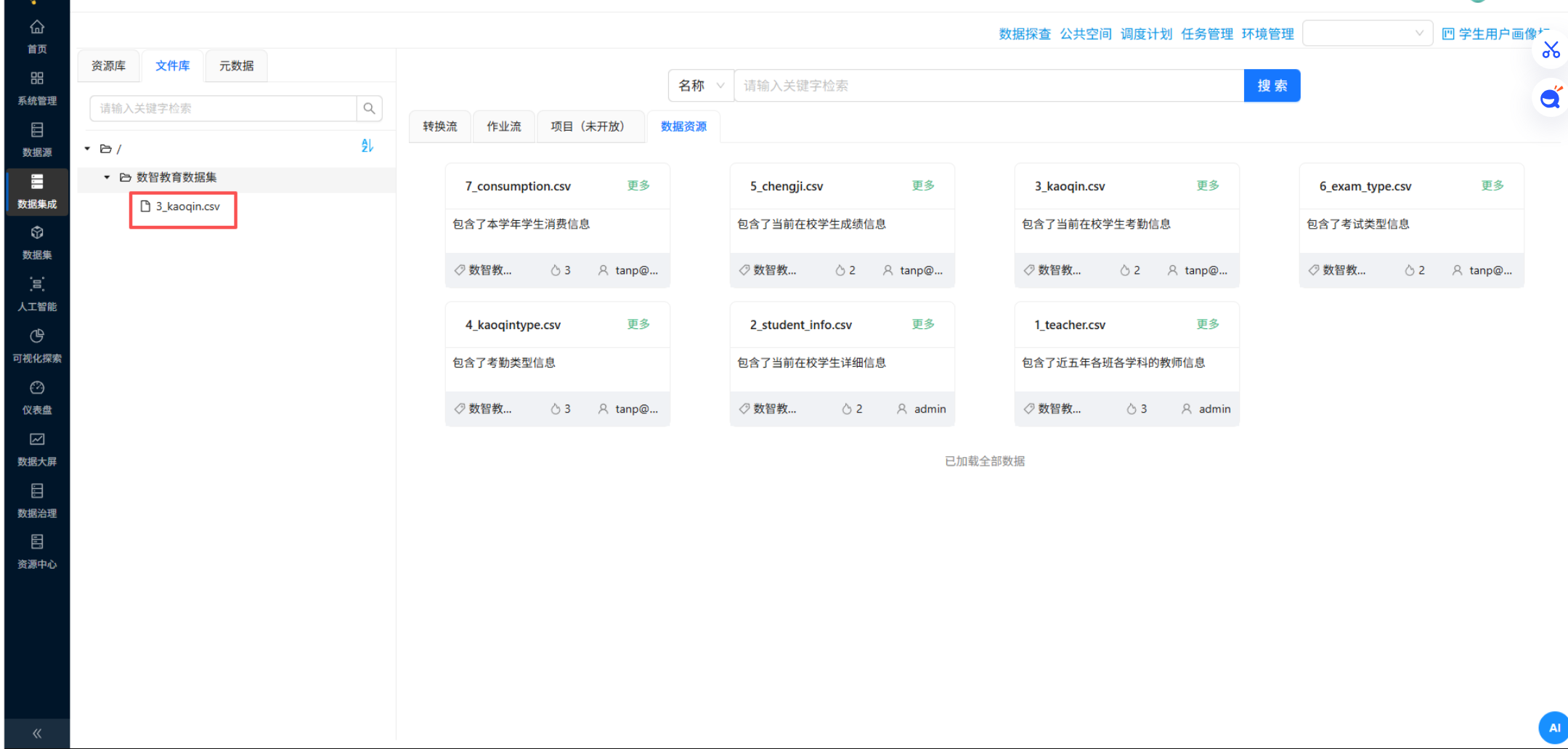Screen dimensions: 1568x749
Task: Click 更多 on the 4_kaoqintype.csv card
Action: [x=638, y=324]
